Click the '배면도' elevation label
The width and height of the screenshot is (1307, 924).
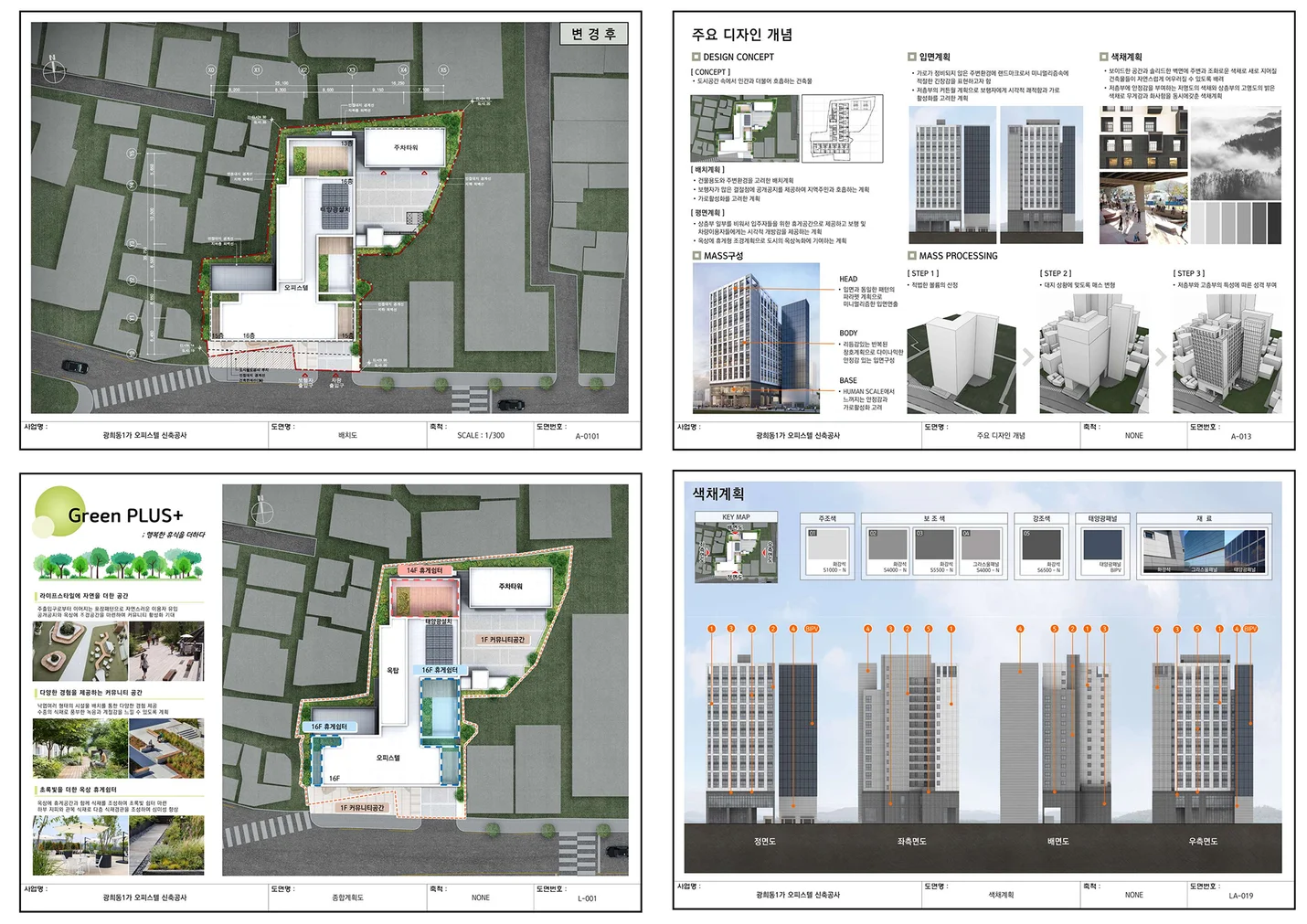[x=1057, y=841]
